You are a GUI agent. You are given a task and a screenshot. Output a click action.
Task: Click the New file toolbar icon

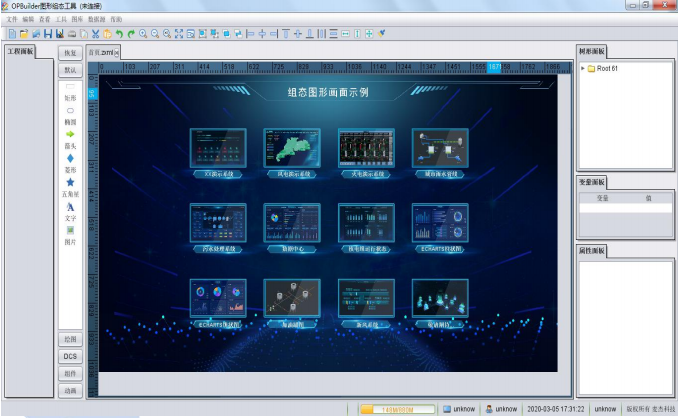pos(12,34)
